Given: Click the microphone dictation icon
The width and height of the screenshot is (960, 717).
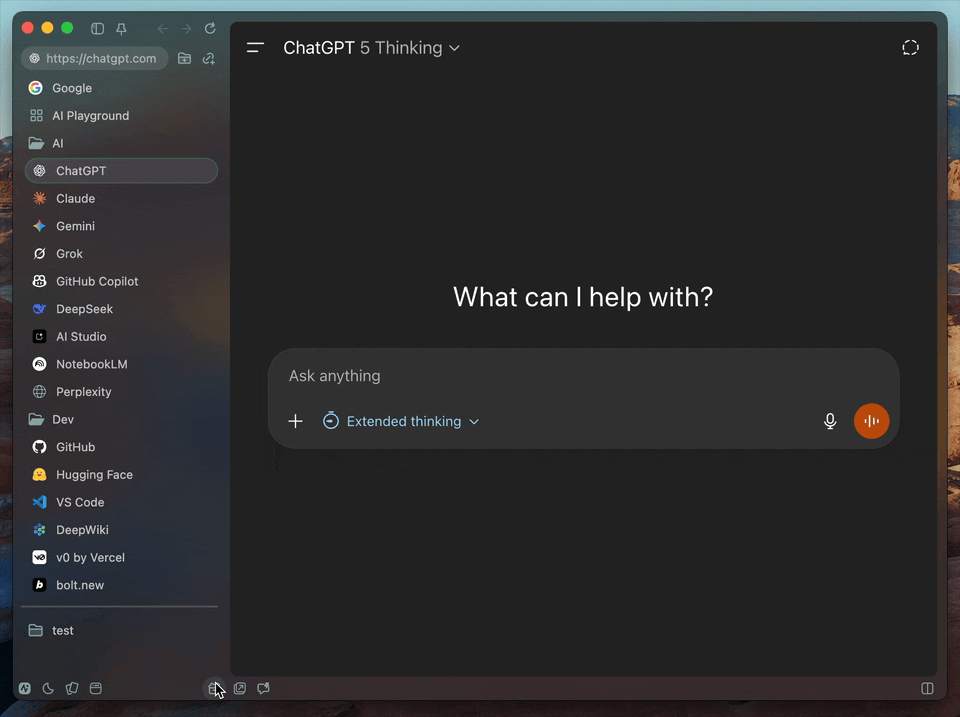Looking at the screenshot, I should [x=830, y=421].
